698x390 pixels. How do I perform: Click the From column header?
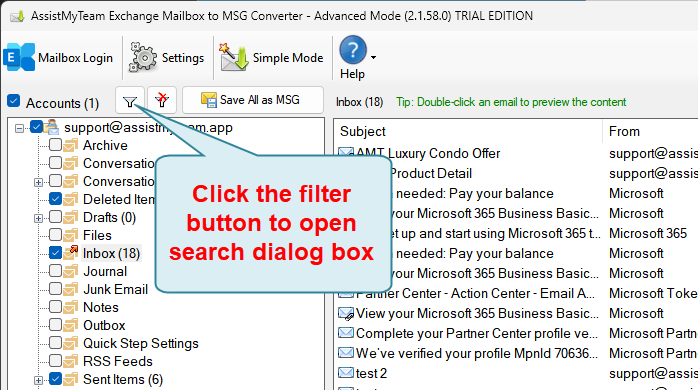tap(650, 131)
